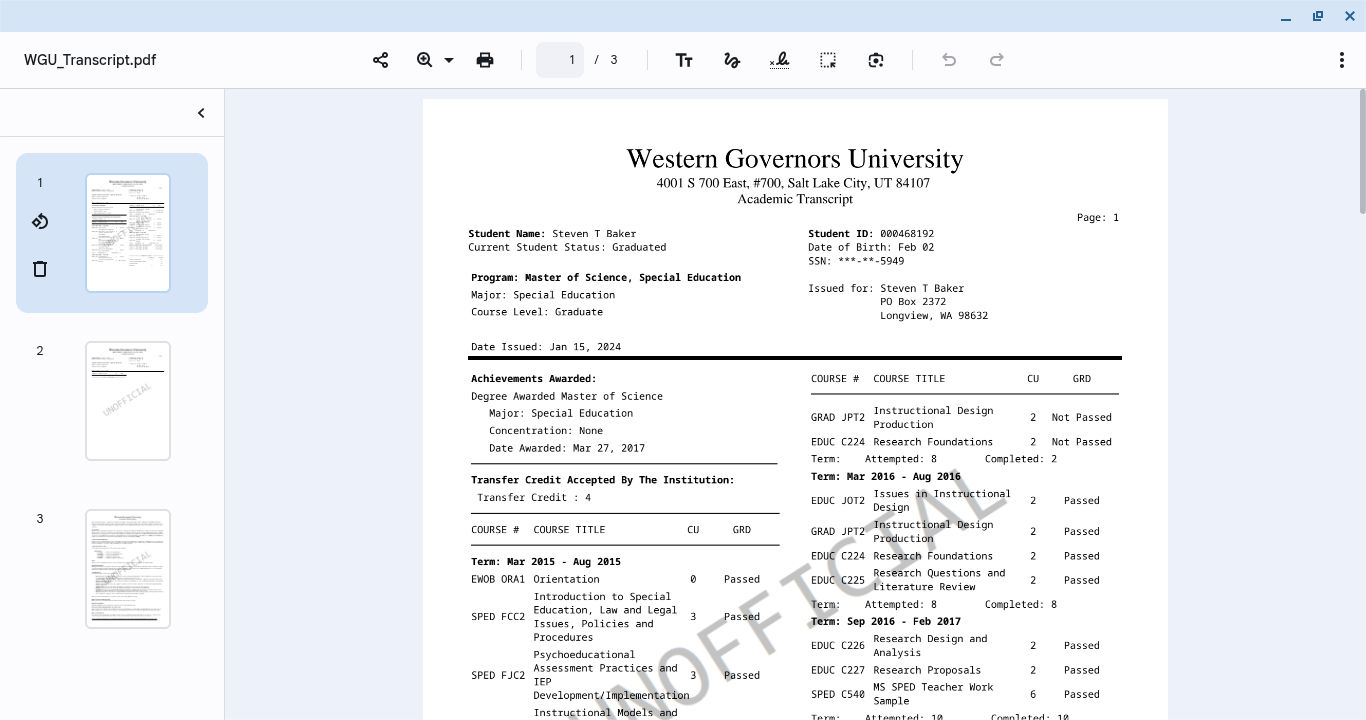Minimize the PDF viewer window
Image resolution: width=1366 pixels, height=720 pixels.
[1286, 16]
